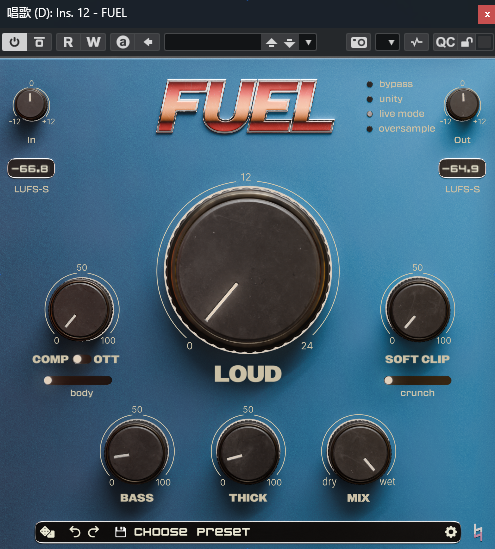This screenshot has height=549, width=495.
Task: Flip the COMP / OTT mode switch
Action: [81, 359]
